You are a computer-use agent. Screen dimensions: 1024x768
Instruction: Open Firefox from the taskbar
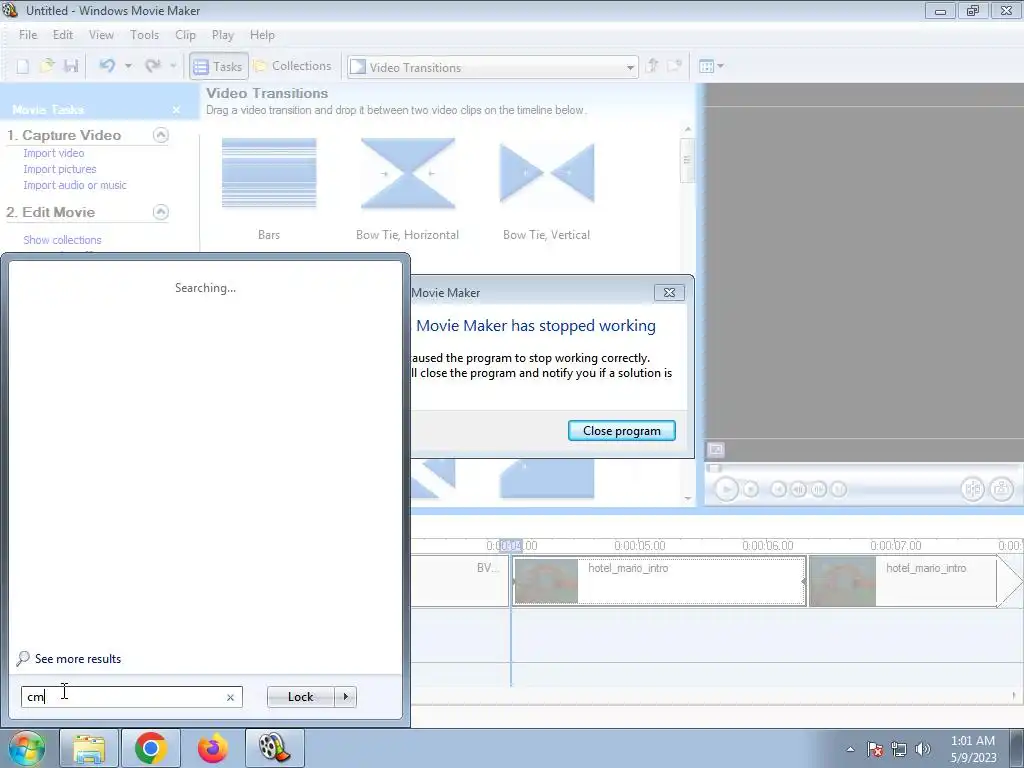point(213,748)
